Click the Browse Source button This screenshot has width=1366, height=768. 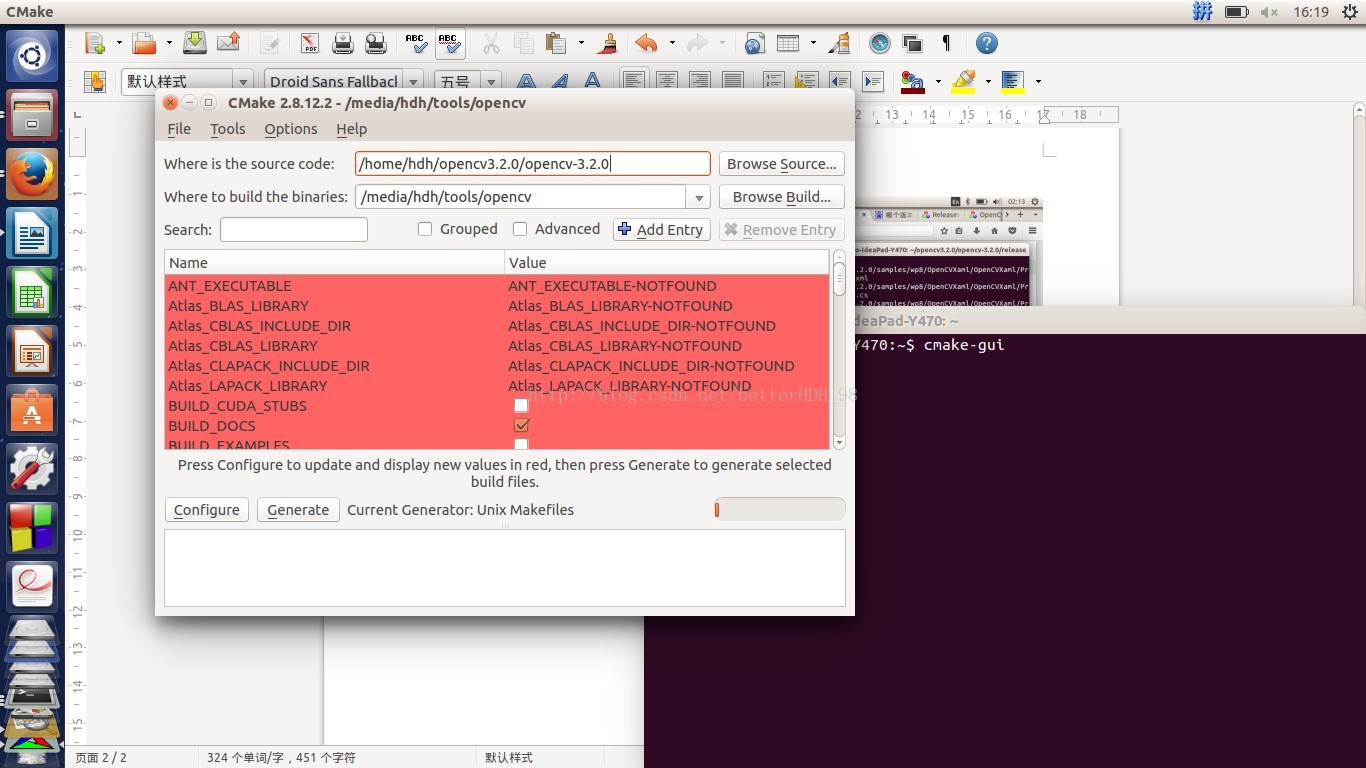(x=782, y=164)
